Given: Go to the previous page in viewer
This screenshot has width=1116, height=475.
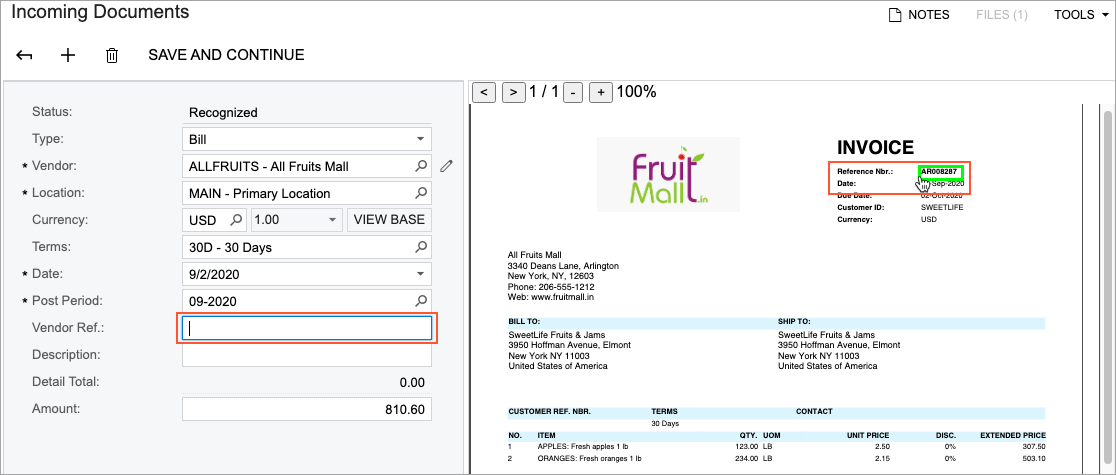Looking at the screenshot, I should (x=484, y=93).
